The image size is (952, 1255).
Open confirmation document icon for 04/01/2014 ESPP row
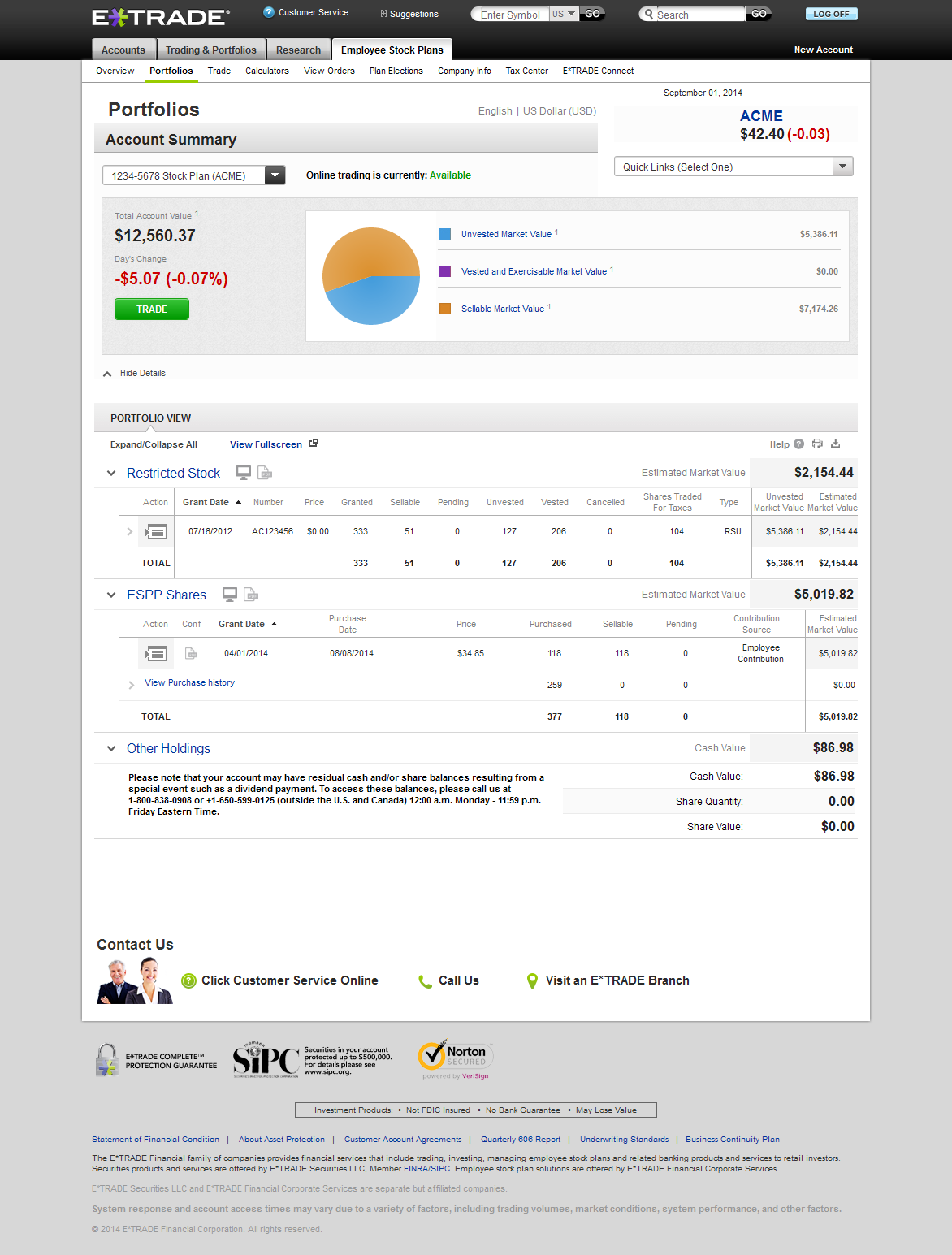(x=192, y=653)
